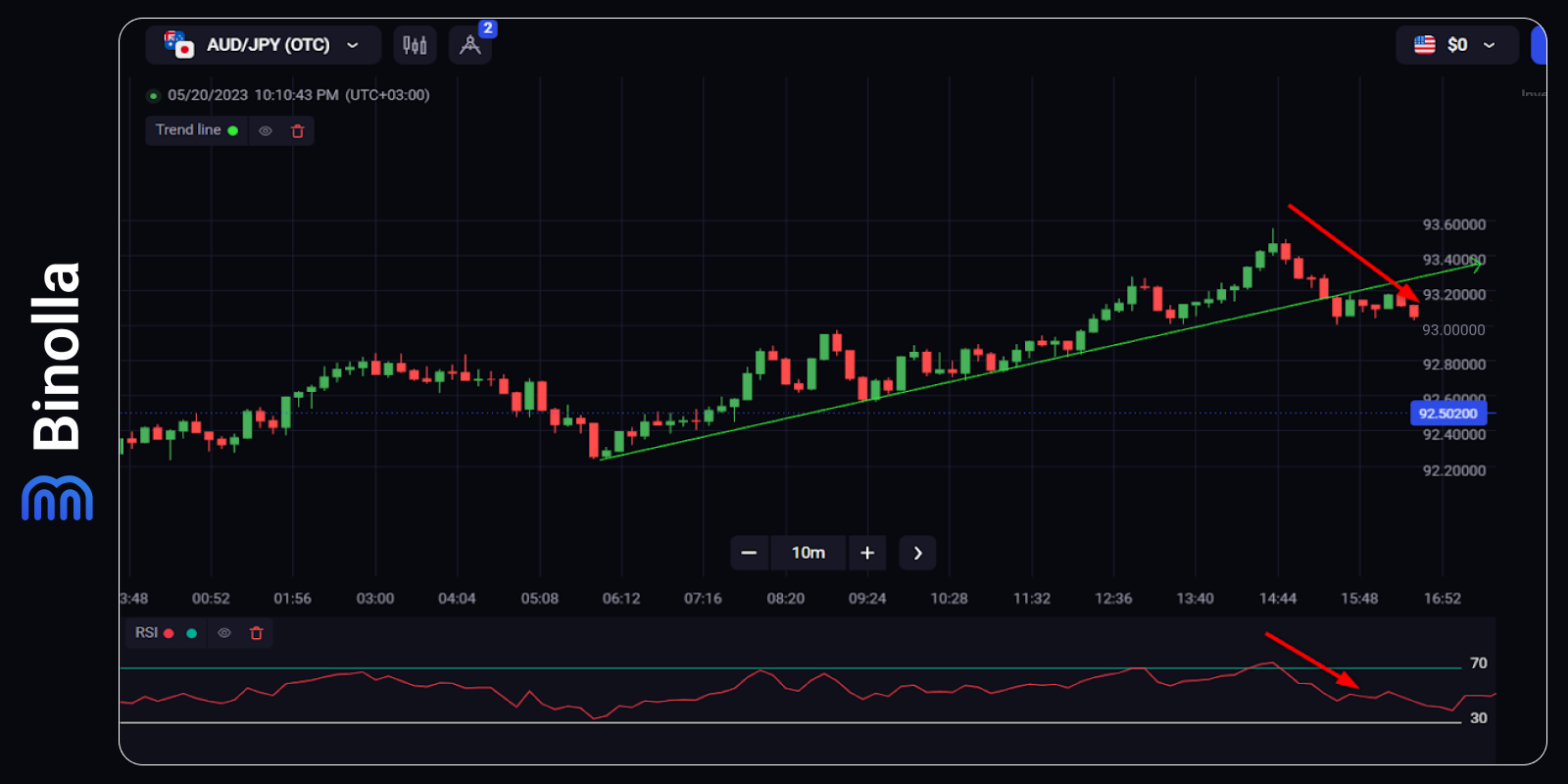Click the US flag account icon
Viewport: 1568px width, 784px height.
pyautogui.click(x=1424, y=45)
